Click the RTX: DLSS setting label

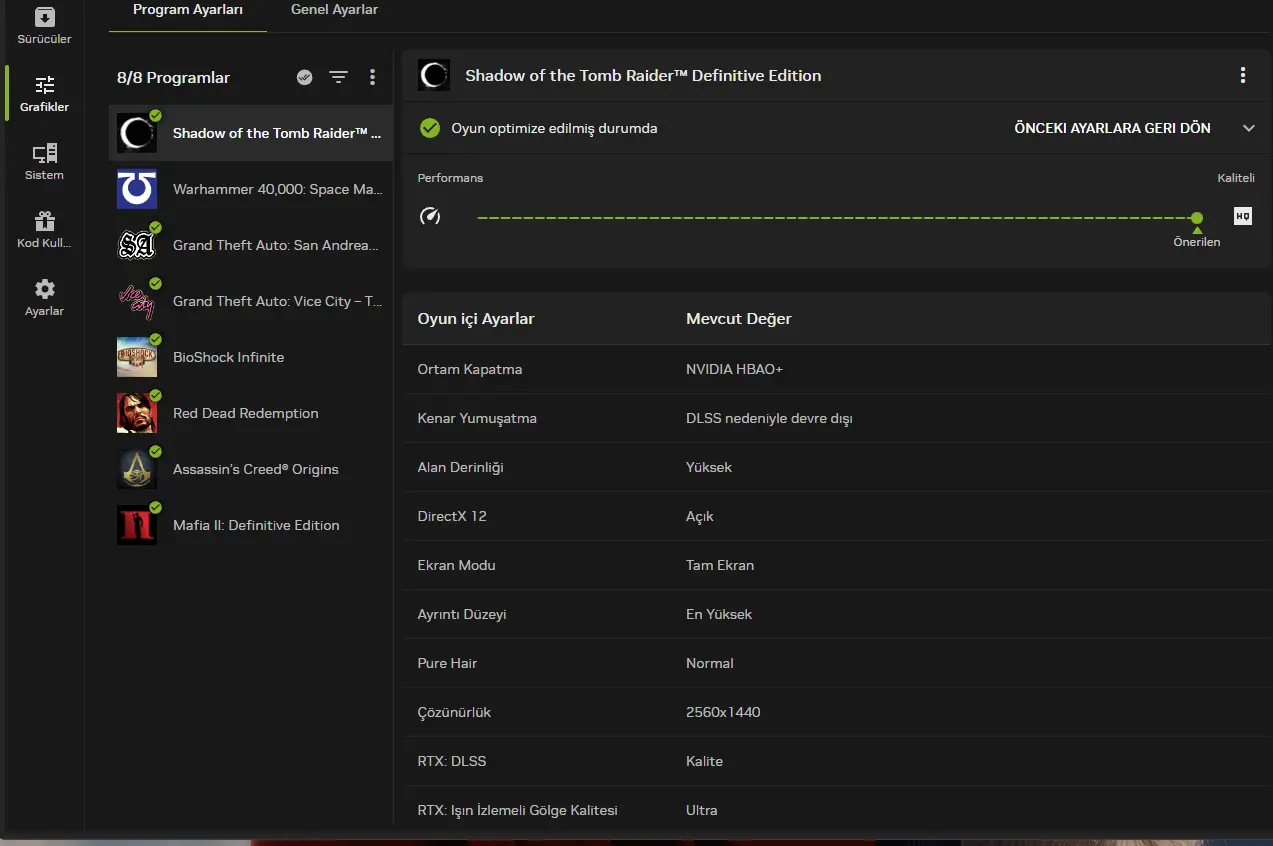[452, 761]
